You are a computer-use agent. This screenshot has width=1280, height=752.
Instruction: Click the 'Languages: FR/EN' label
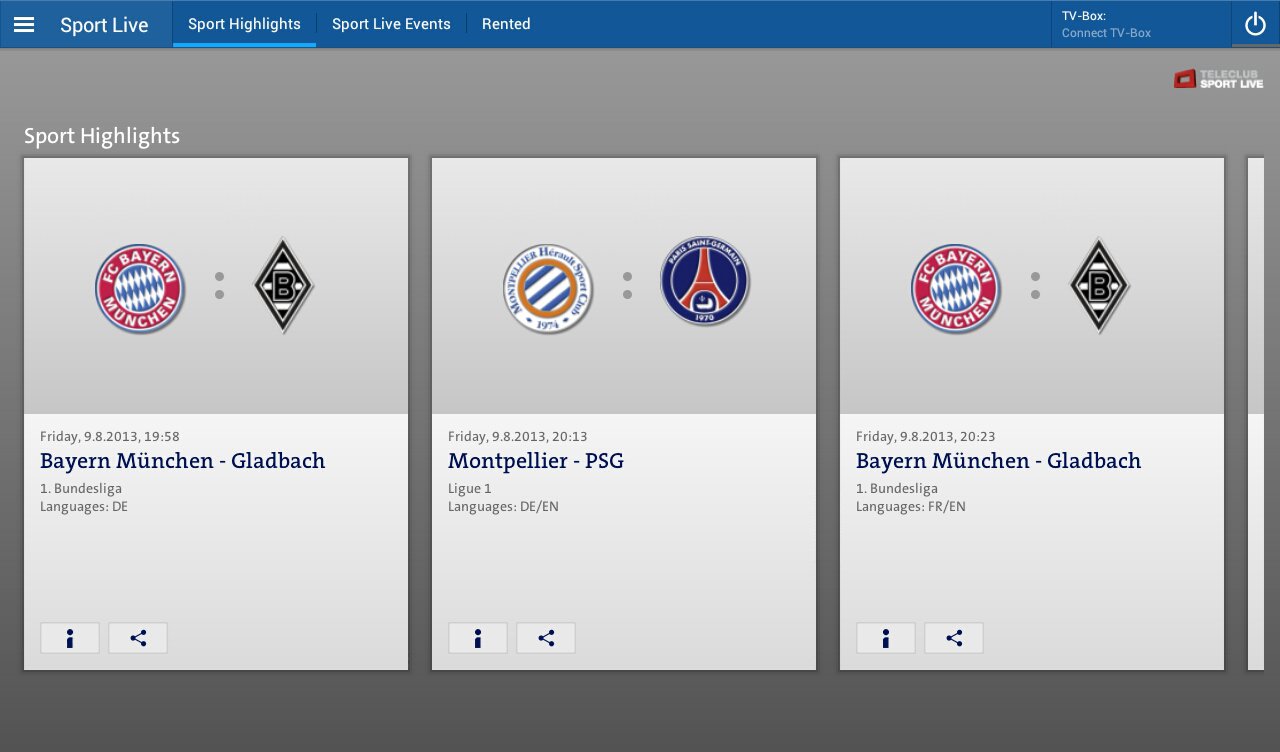click(911, 507)
